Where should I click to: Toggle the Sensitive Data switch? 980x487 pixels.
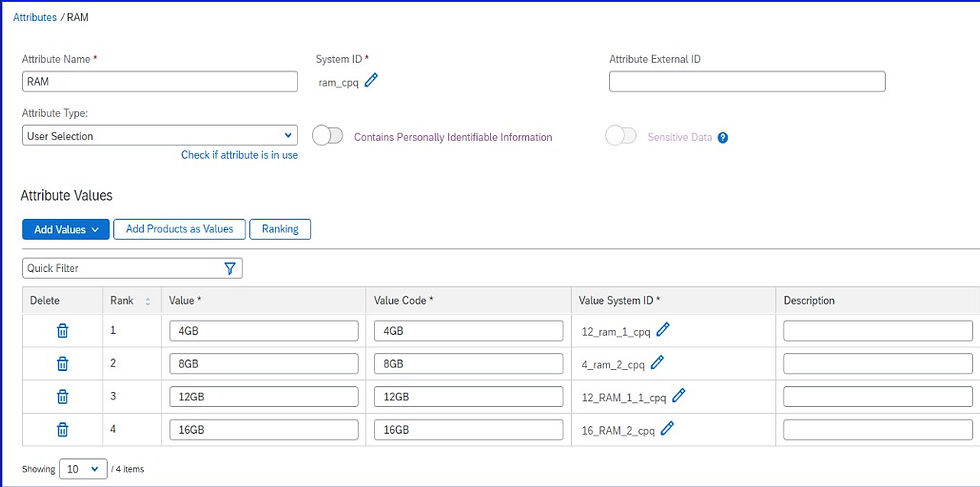pyautogui.click(x=621, y=136)
